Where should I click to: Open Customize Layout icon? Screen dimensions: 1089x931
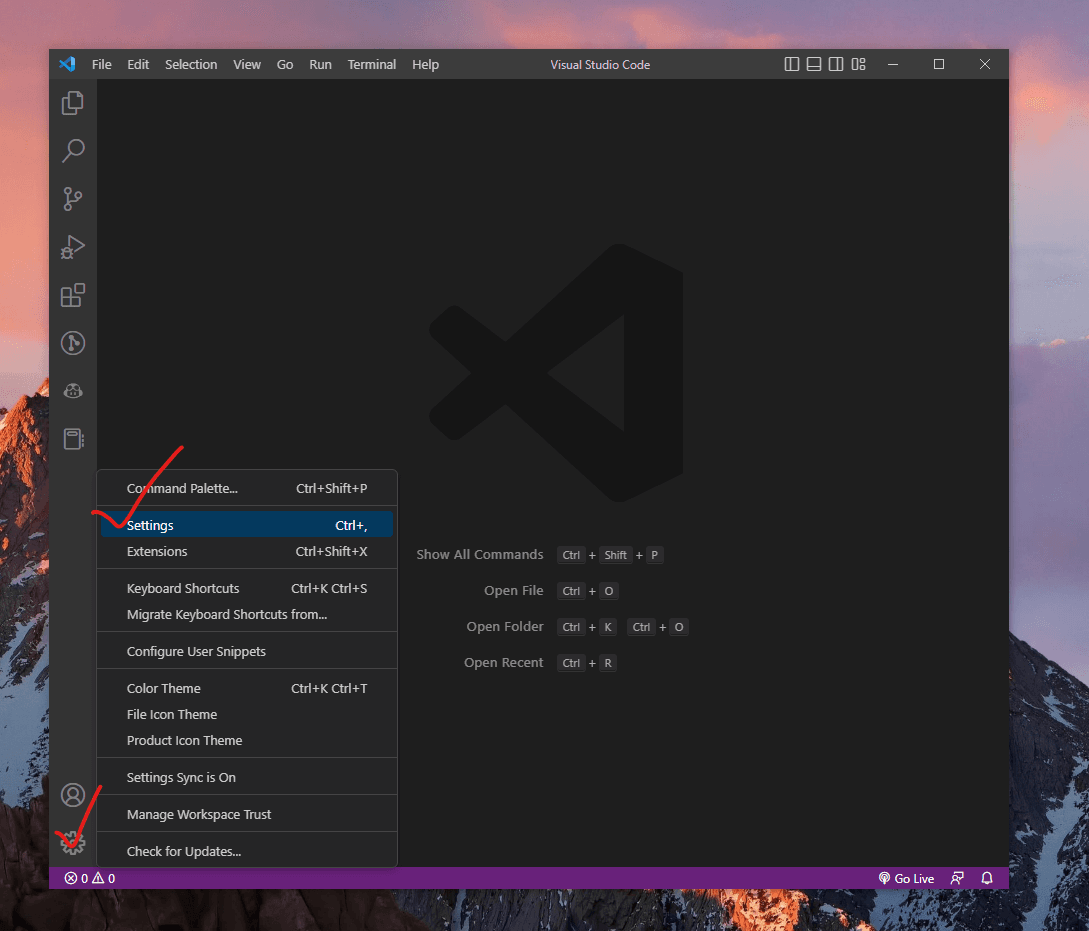859,65
